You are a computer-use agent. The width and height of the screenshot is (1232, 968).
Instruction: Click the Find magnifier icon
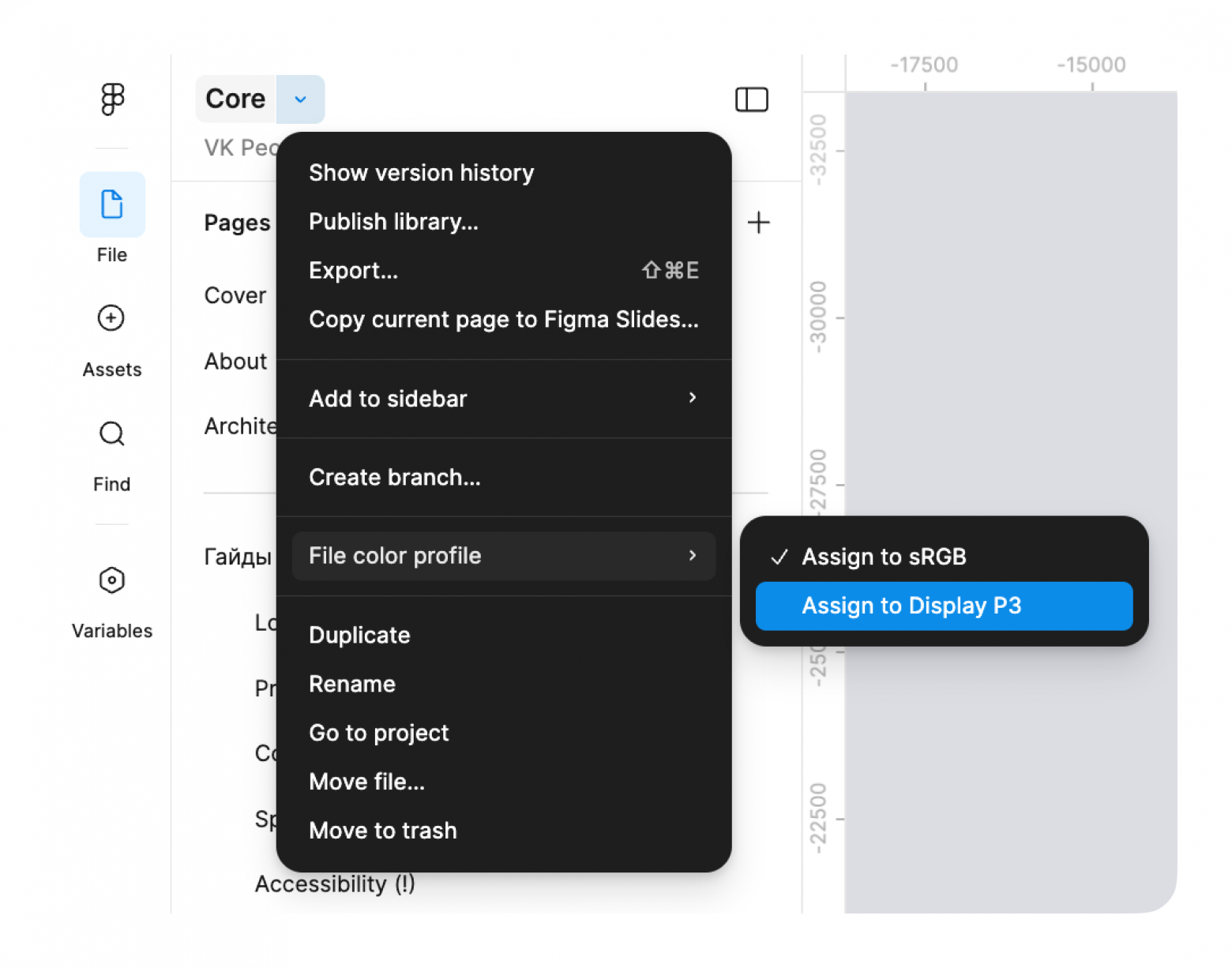[x=111, y=433]
